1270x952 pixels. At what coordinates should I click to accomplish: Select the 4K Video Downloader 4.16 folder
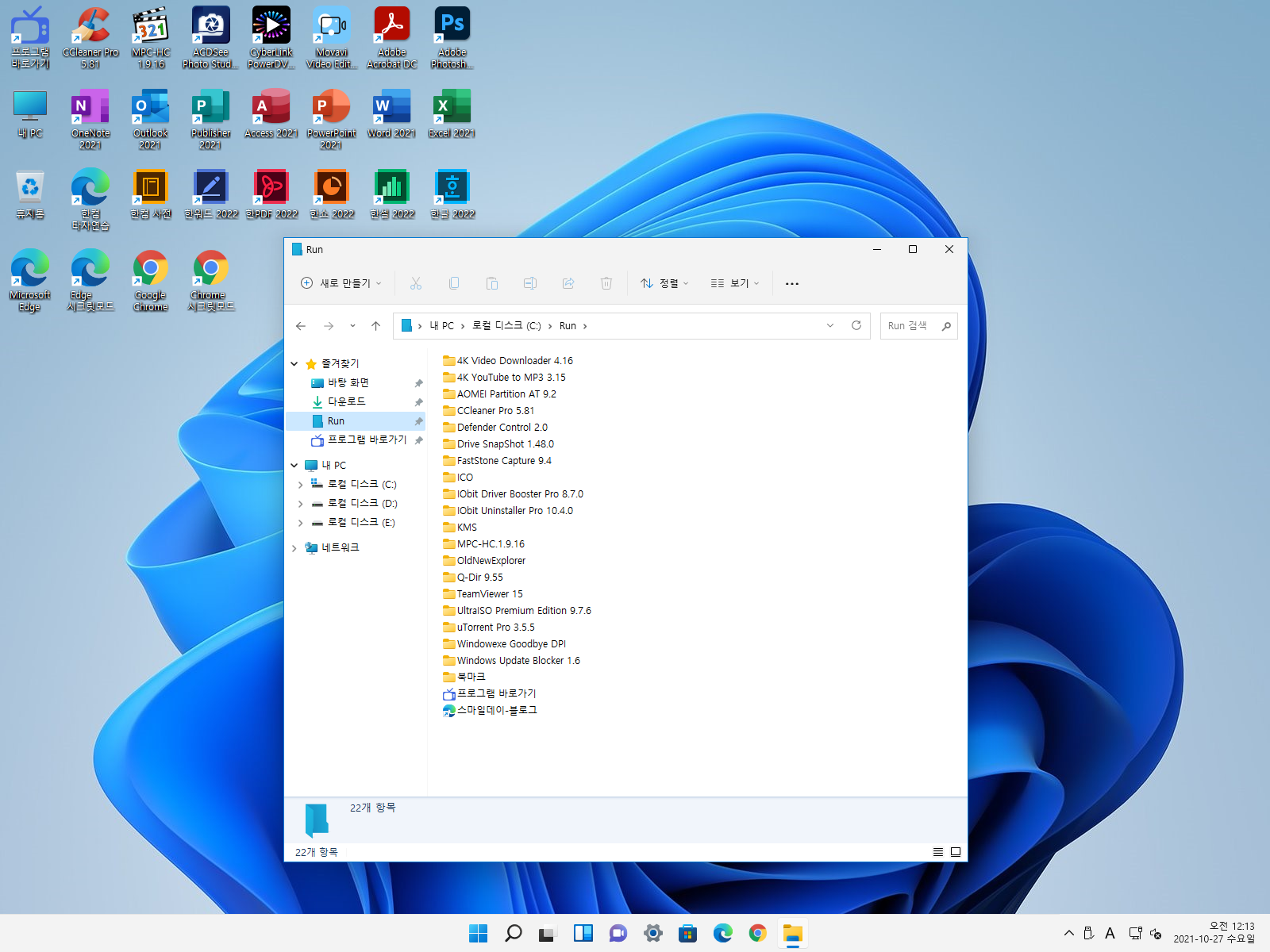click(508, 361)
